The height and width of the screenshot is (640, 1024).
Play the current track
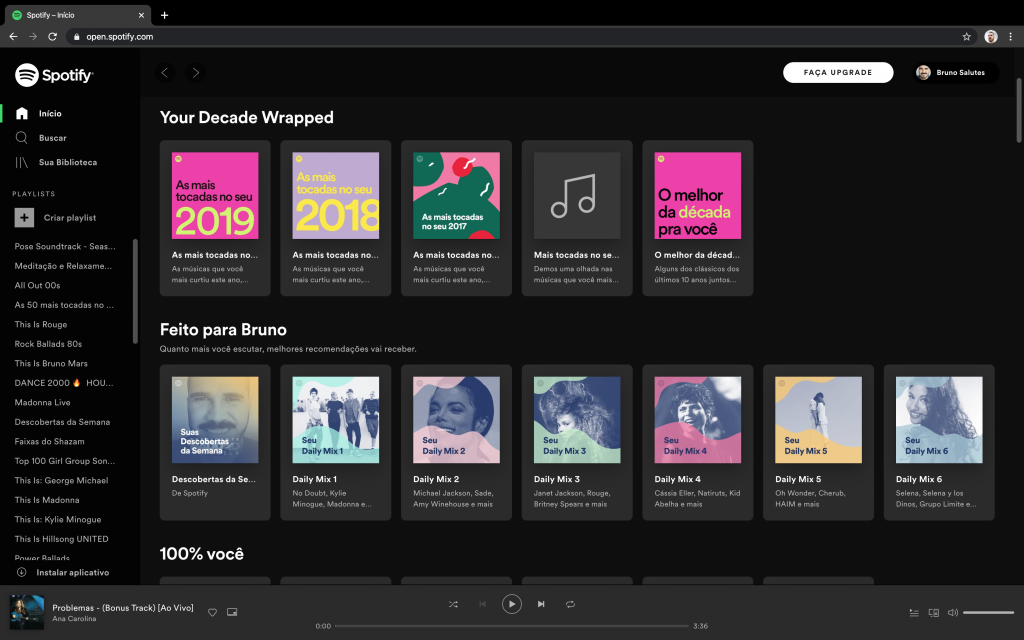click(x=512, y=604)
